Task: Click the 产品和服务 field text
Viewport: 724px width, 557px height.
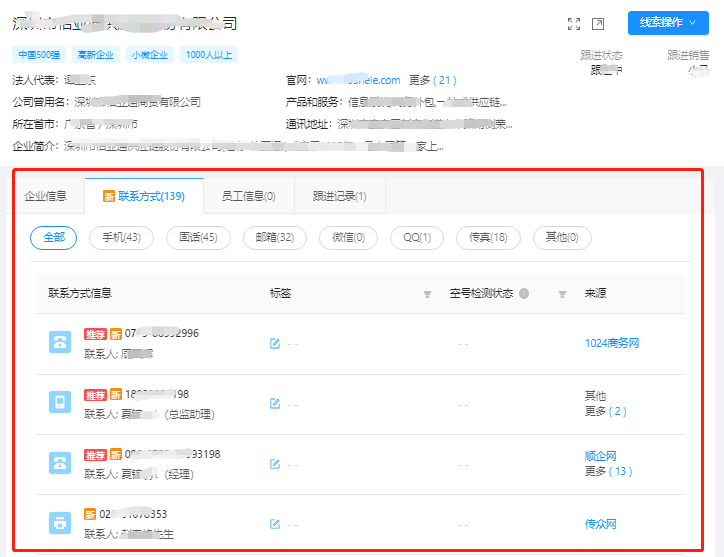Action: pos(427,102)
